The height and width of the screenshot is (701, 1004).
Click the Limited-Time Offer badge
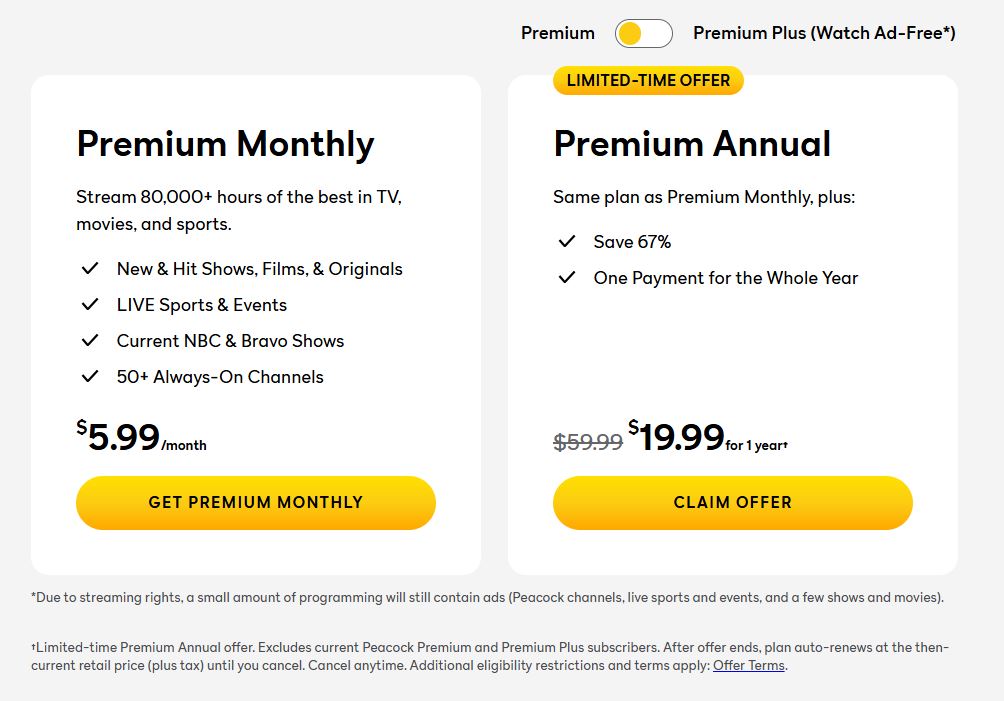[x=648, y=80]
